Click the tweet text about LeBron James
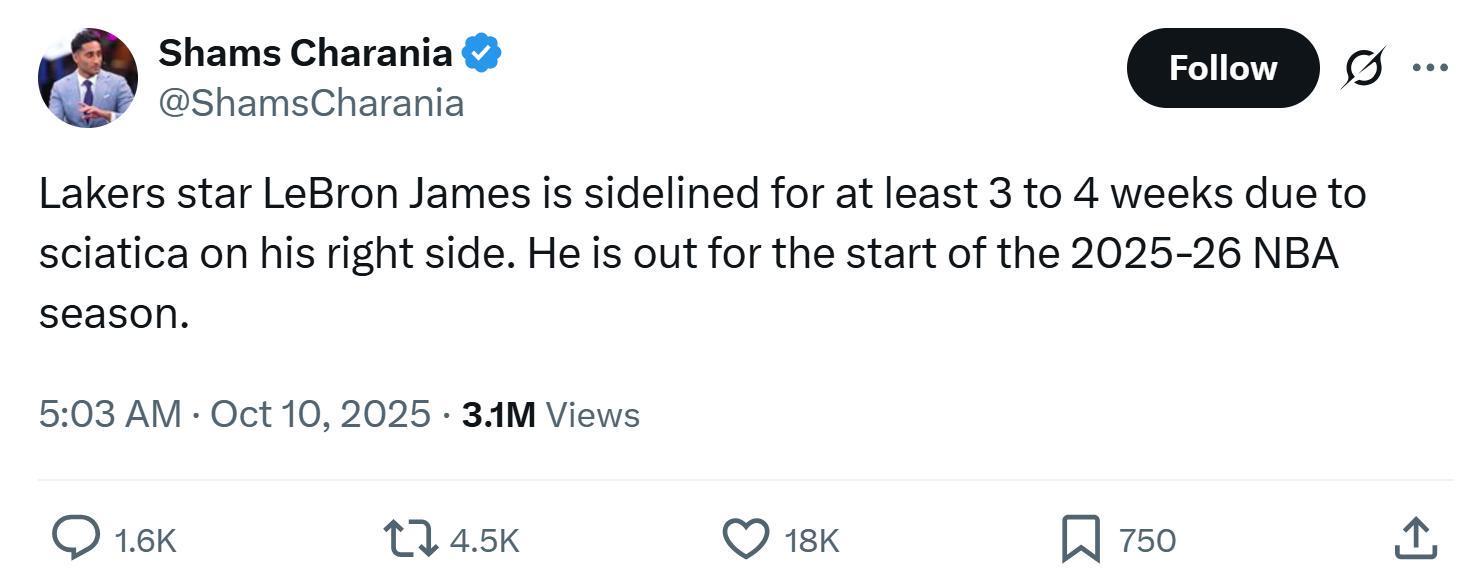1463x588 pixels. pyautogui.click(x=700, y=253)
